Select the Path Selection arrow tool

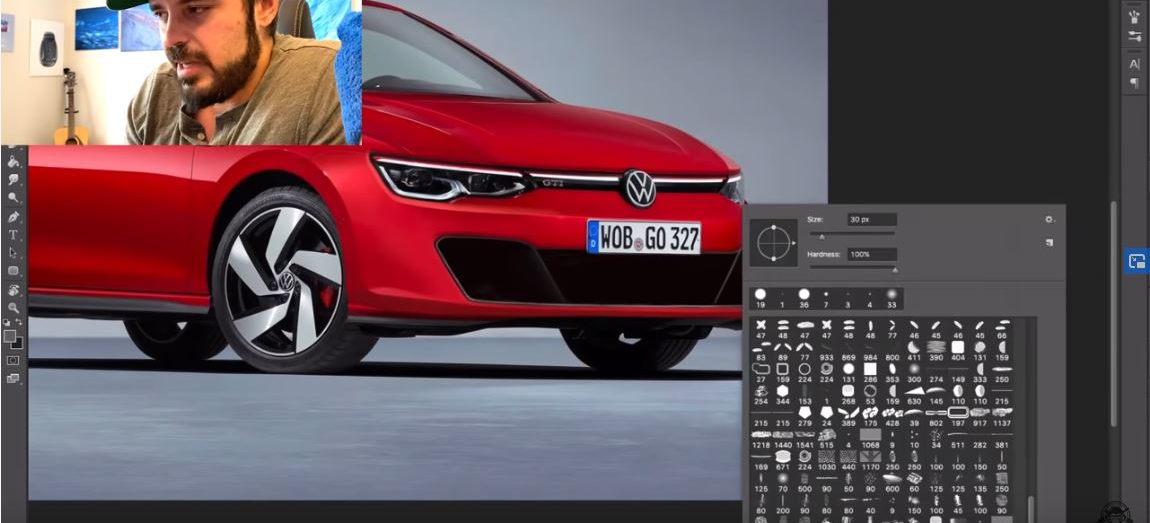(14, 252)
